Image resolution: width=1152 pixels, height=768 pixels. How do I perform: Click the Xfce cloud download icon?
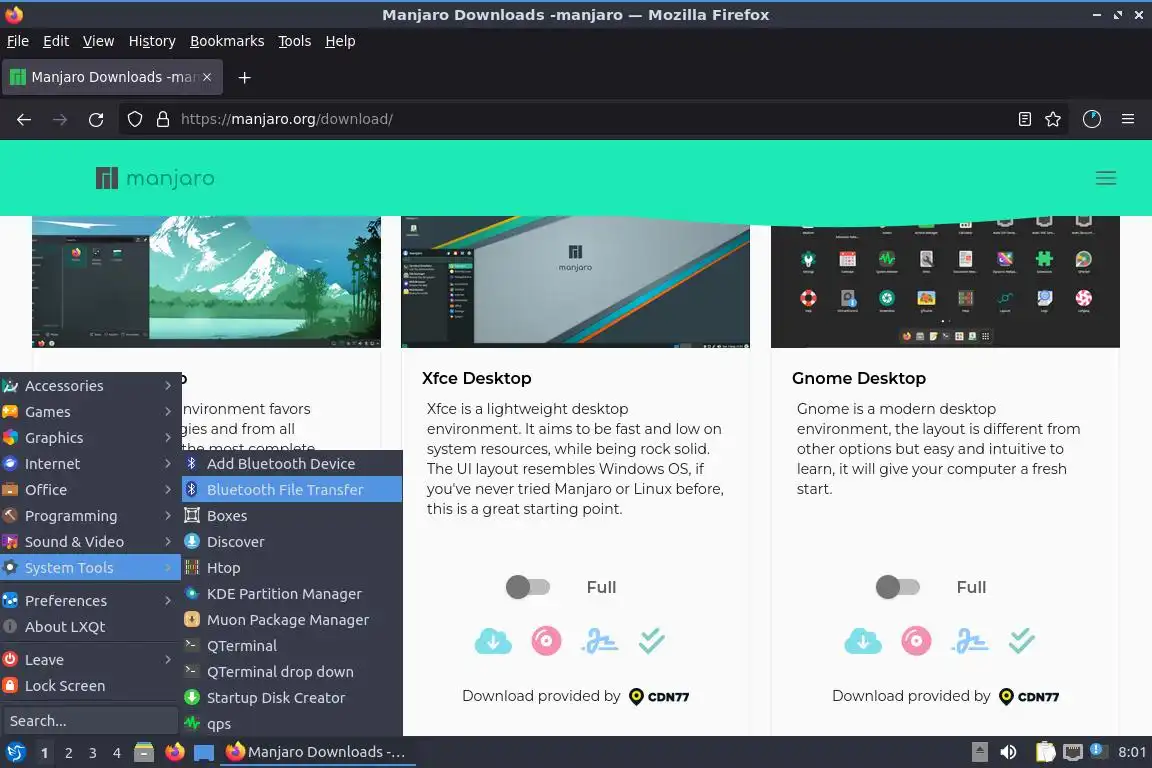(493, 642)
